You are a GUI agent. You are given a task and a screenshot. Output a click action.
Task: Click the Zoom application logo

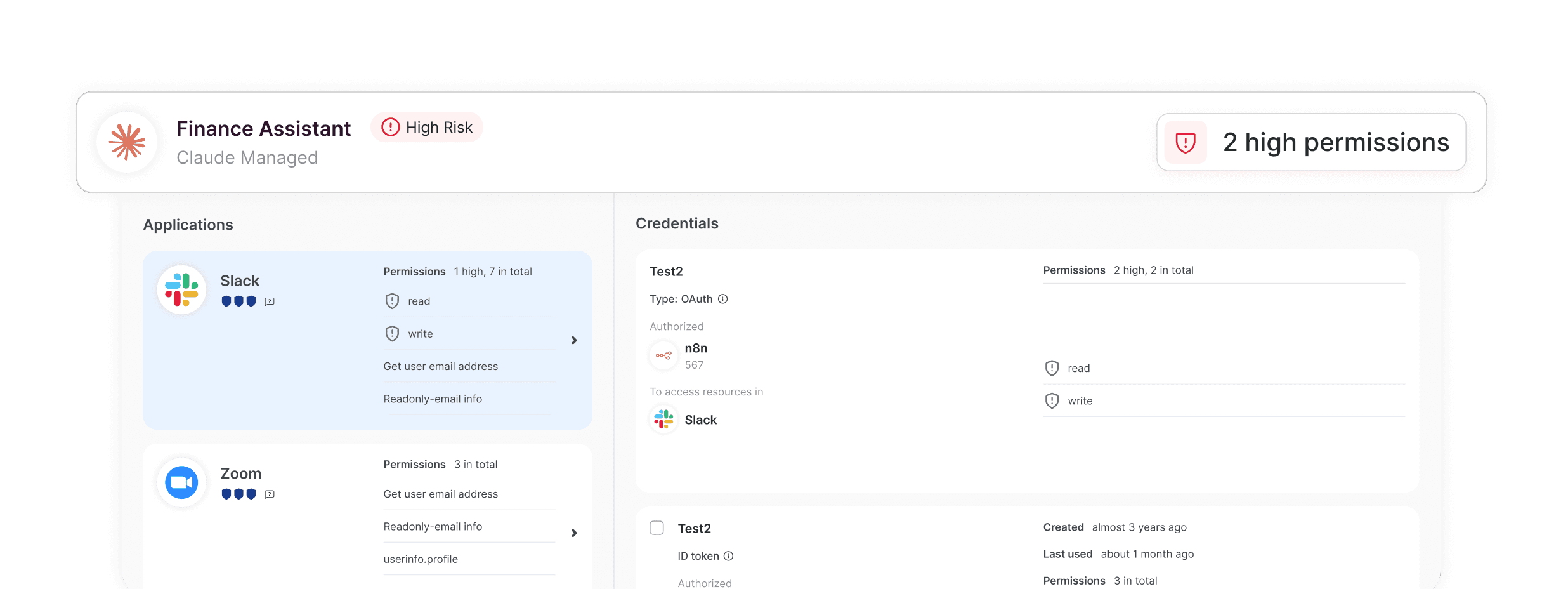pos(181,482)
